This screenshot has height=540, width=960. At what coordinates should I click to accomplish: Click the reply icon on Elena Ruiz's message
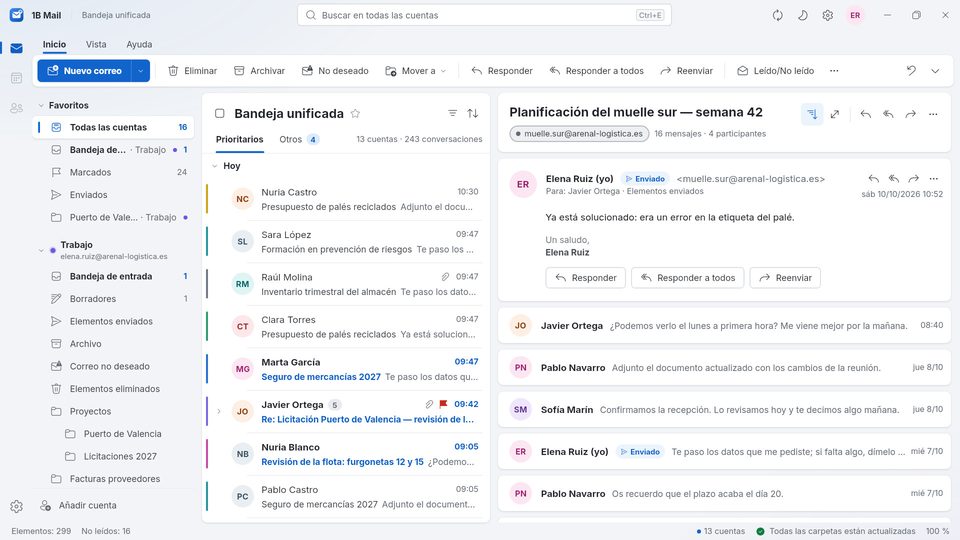[874, 179]
